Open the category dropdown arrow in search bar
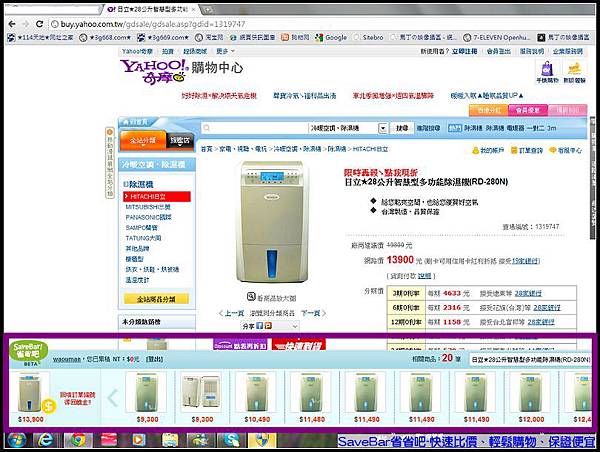 tap(382, 128)
